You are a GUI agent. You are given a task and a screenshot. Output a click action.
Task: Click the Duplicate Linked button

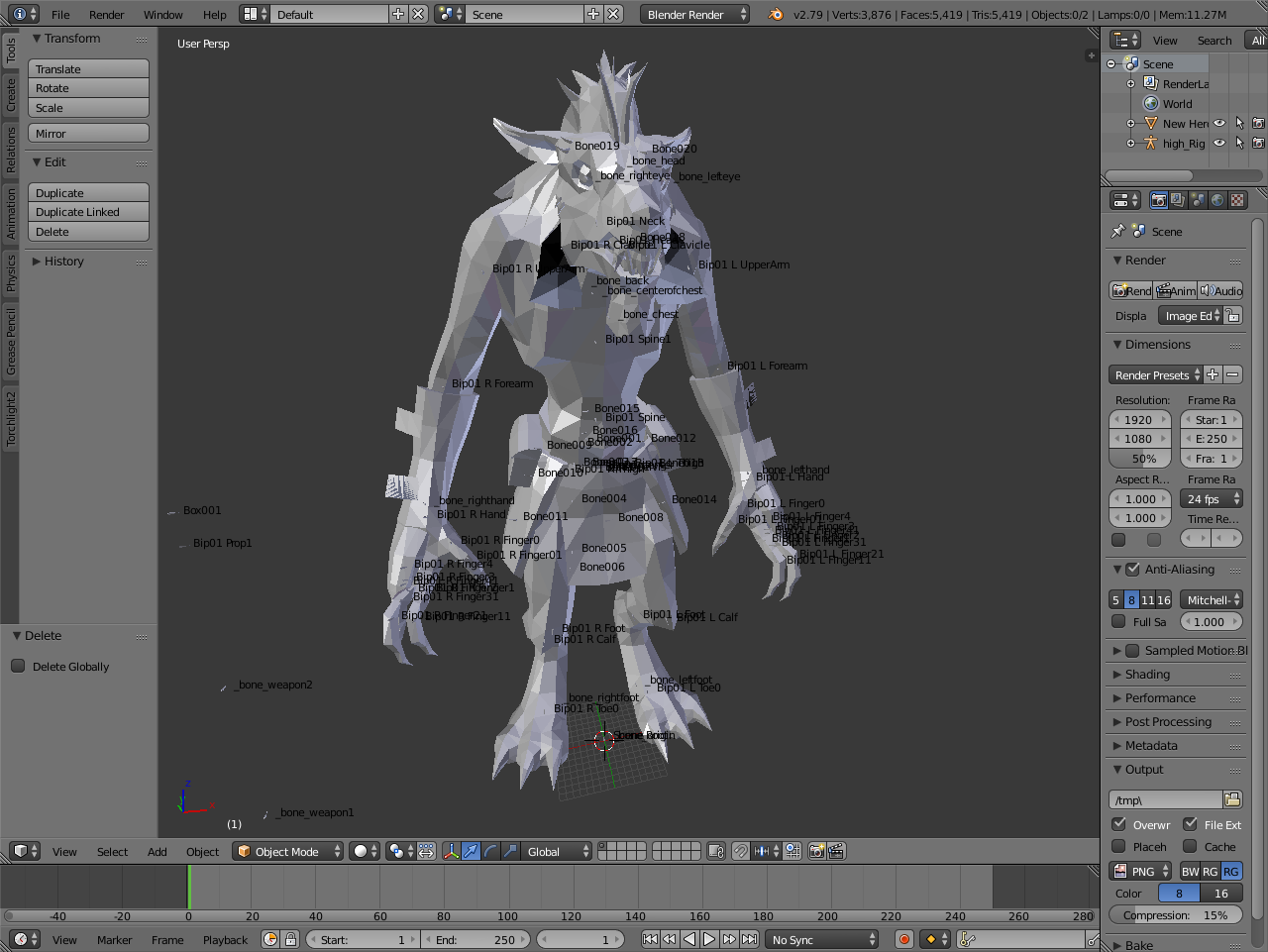88,212
